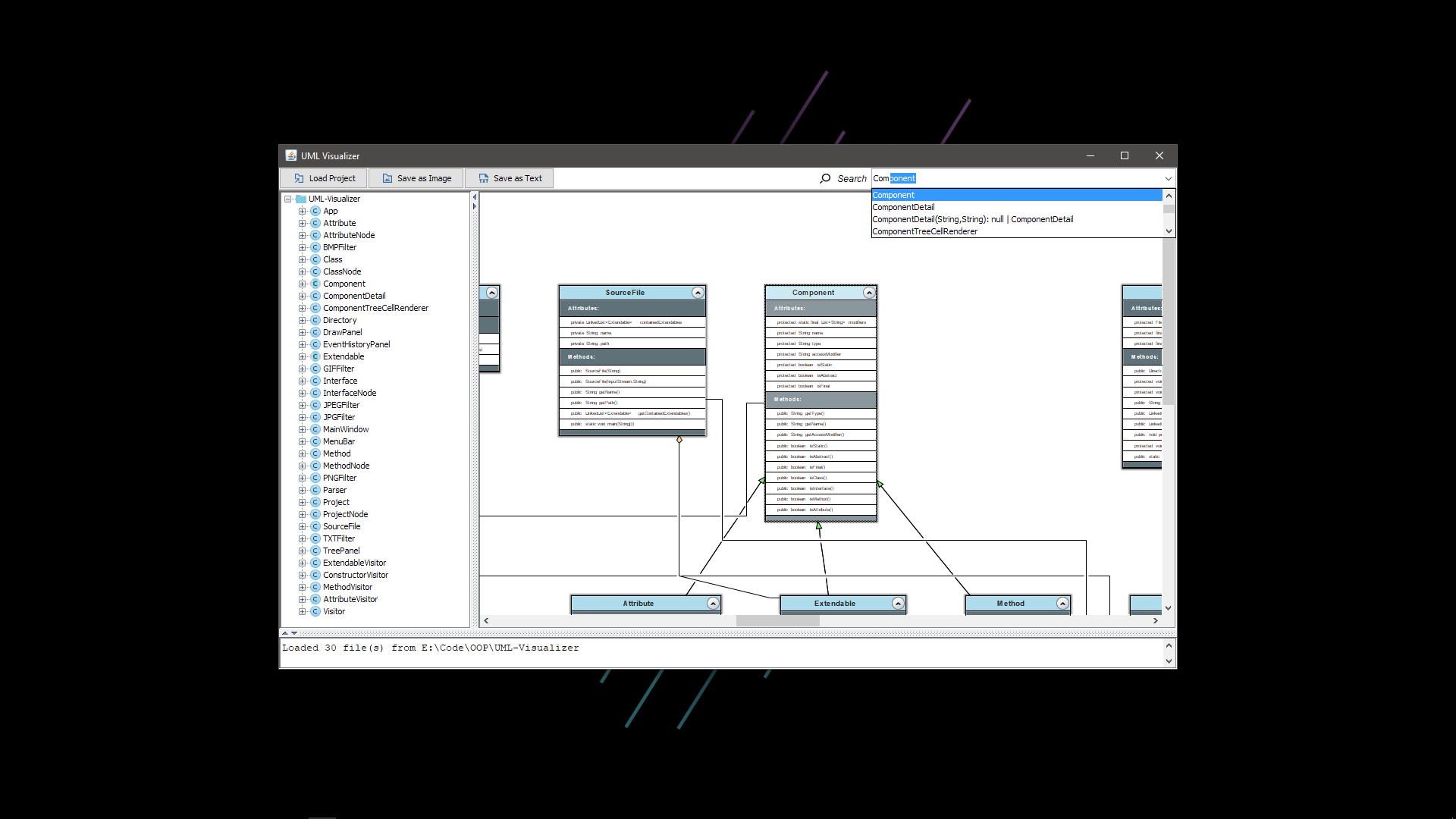The width and height of the screenshot is (1456, 819).
Task: Click the horizontal diagram scrollbar thumb
Action: 777,620
